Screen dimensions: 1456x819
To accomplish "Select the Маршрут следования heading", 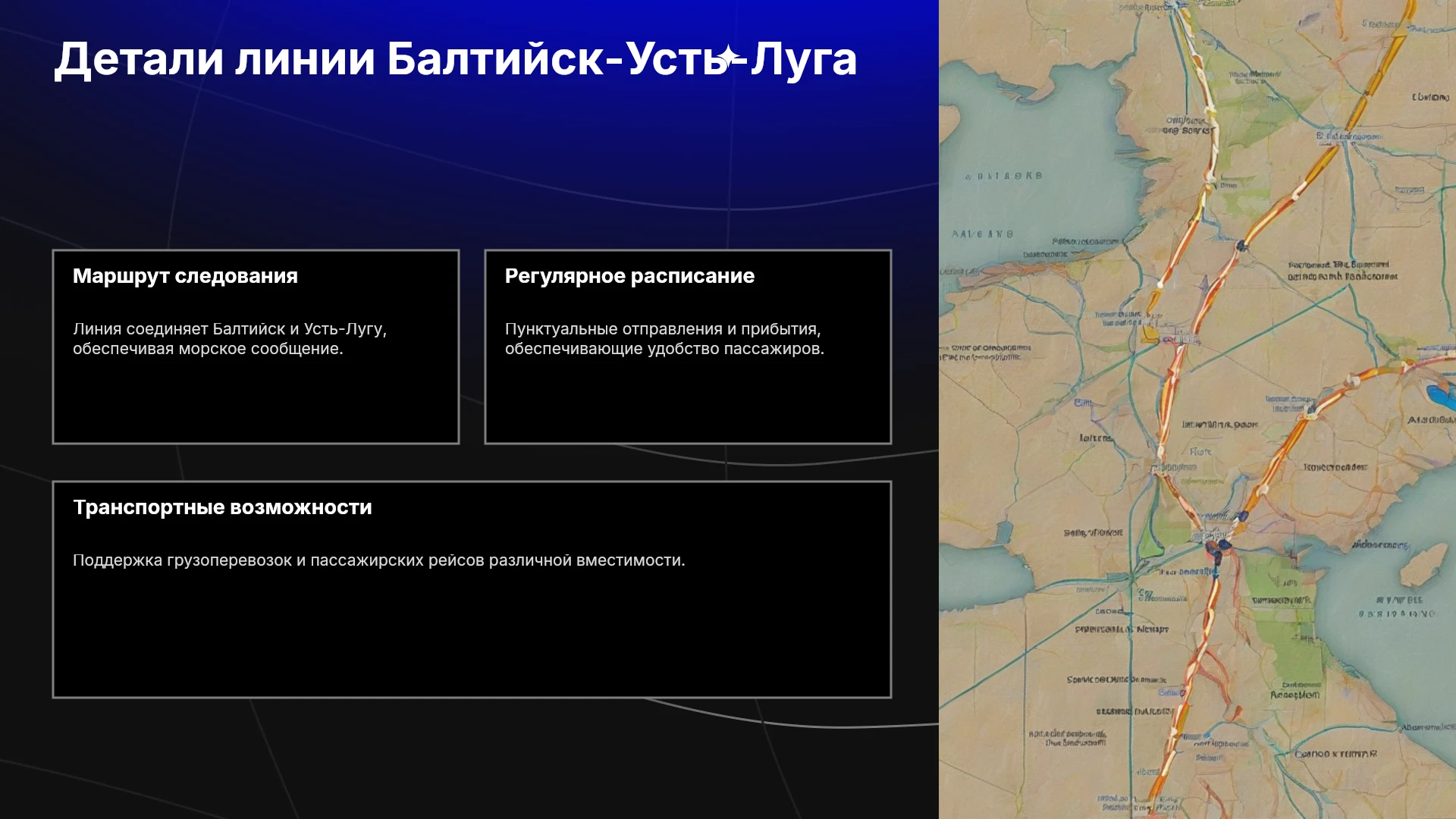I will pyautogui.click(x=185, y=276).
